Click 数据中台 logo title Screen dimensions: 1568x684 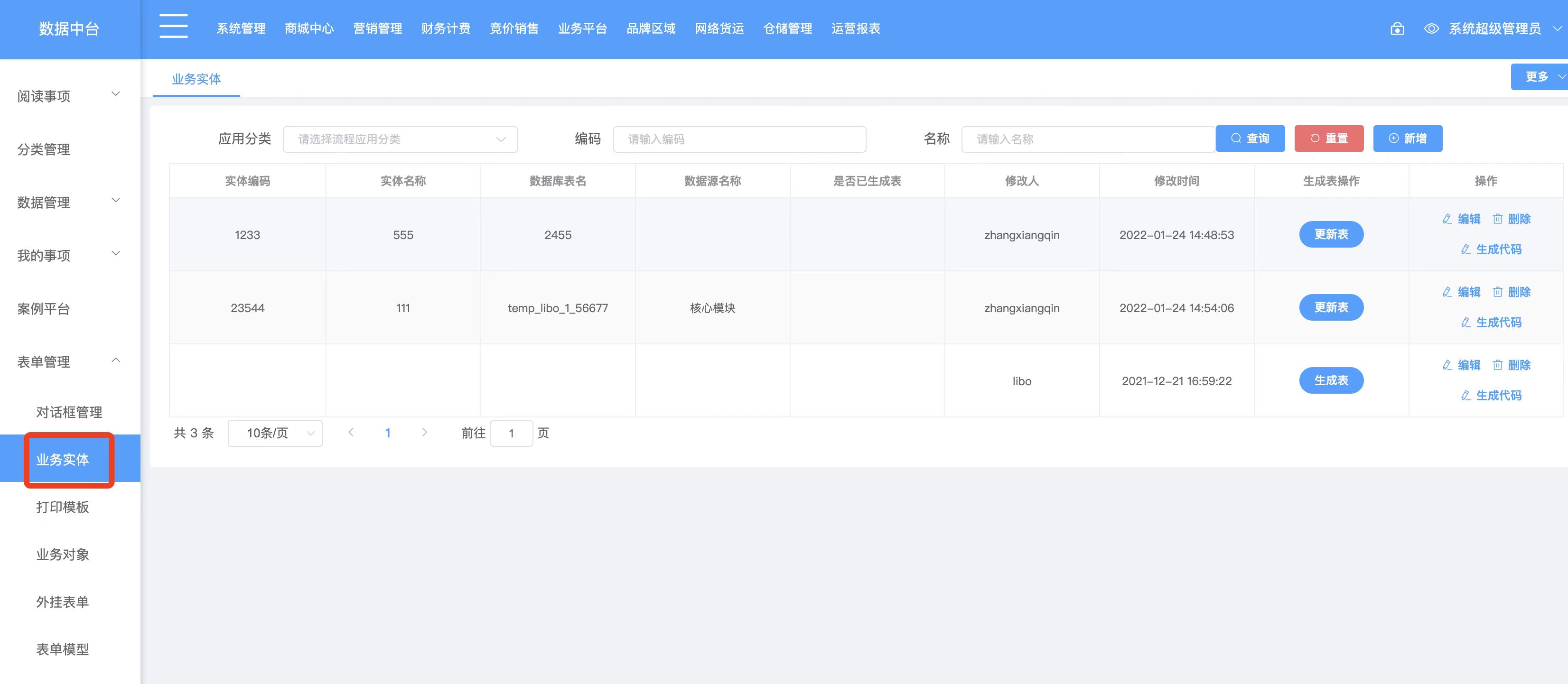click(69, 28)
